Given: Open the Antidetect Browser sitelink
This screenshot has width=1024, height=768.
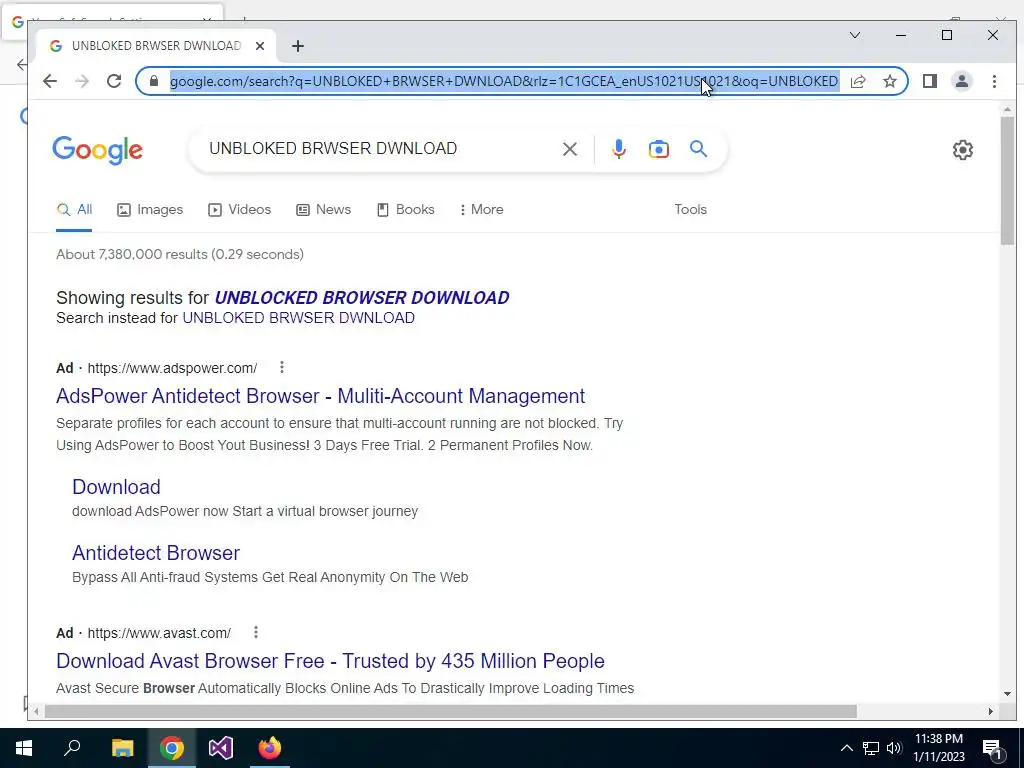Looking at the screenshot, I should coord(156,553).
